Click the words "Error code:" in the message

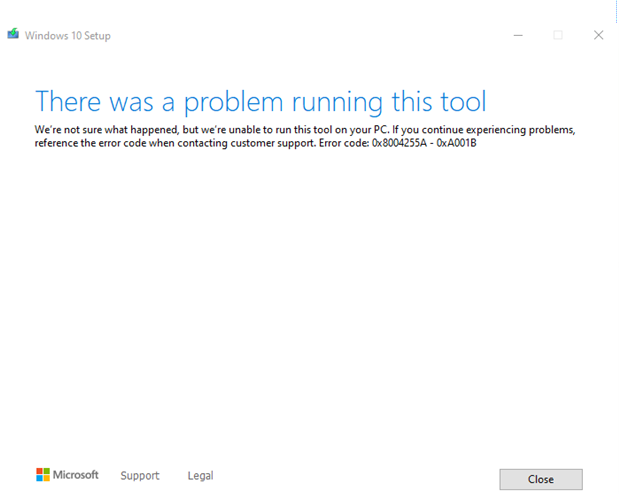click(344, 143)
